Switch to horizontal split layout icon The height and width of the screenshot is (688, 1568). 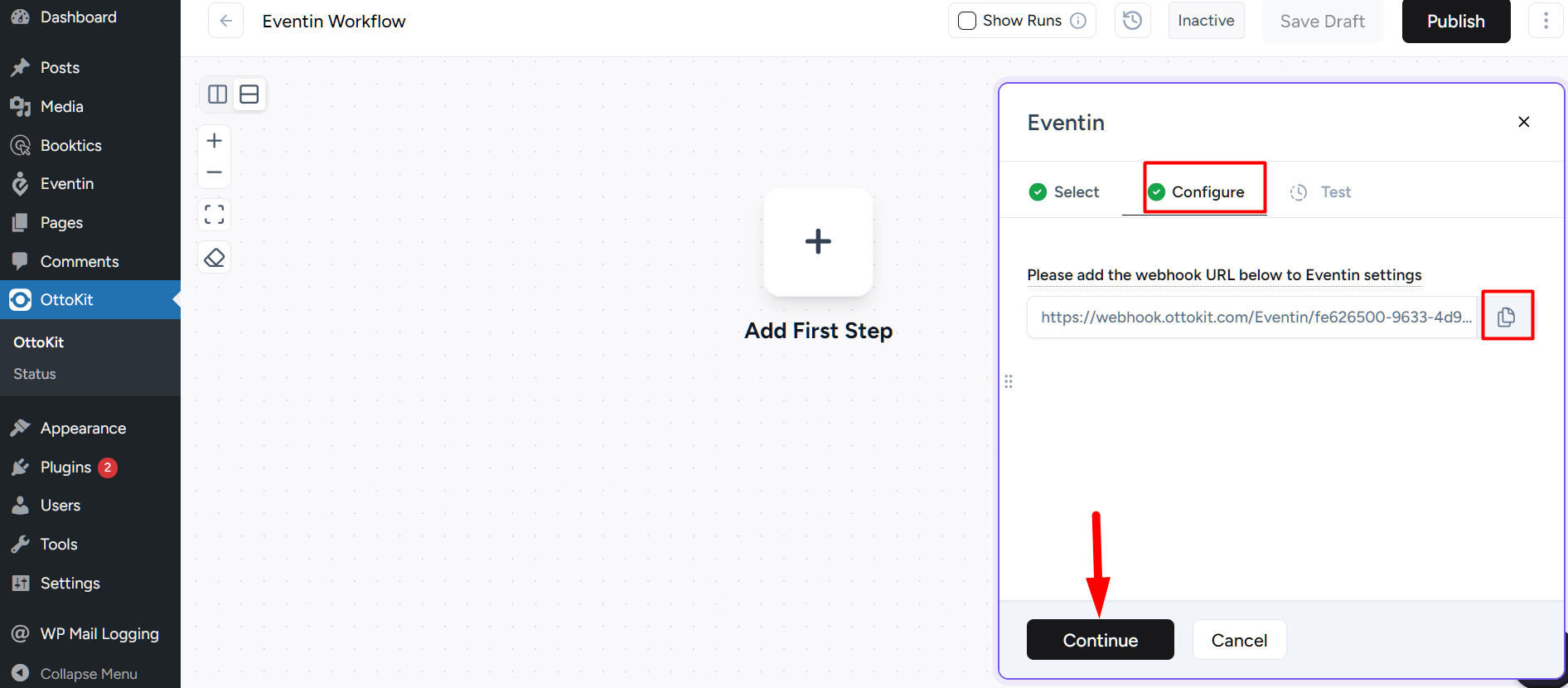249,94
